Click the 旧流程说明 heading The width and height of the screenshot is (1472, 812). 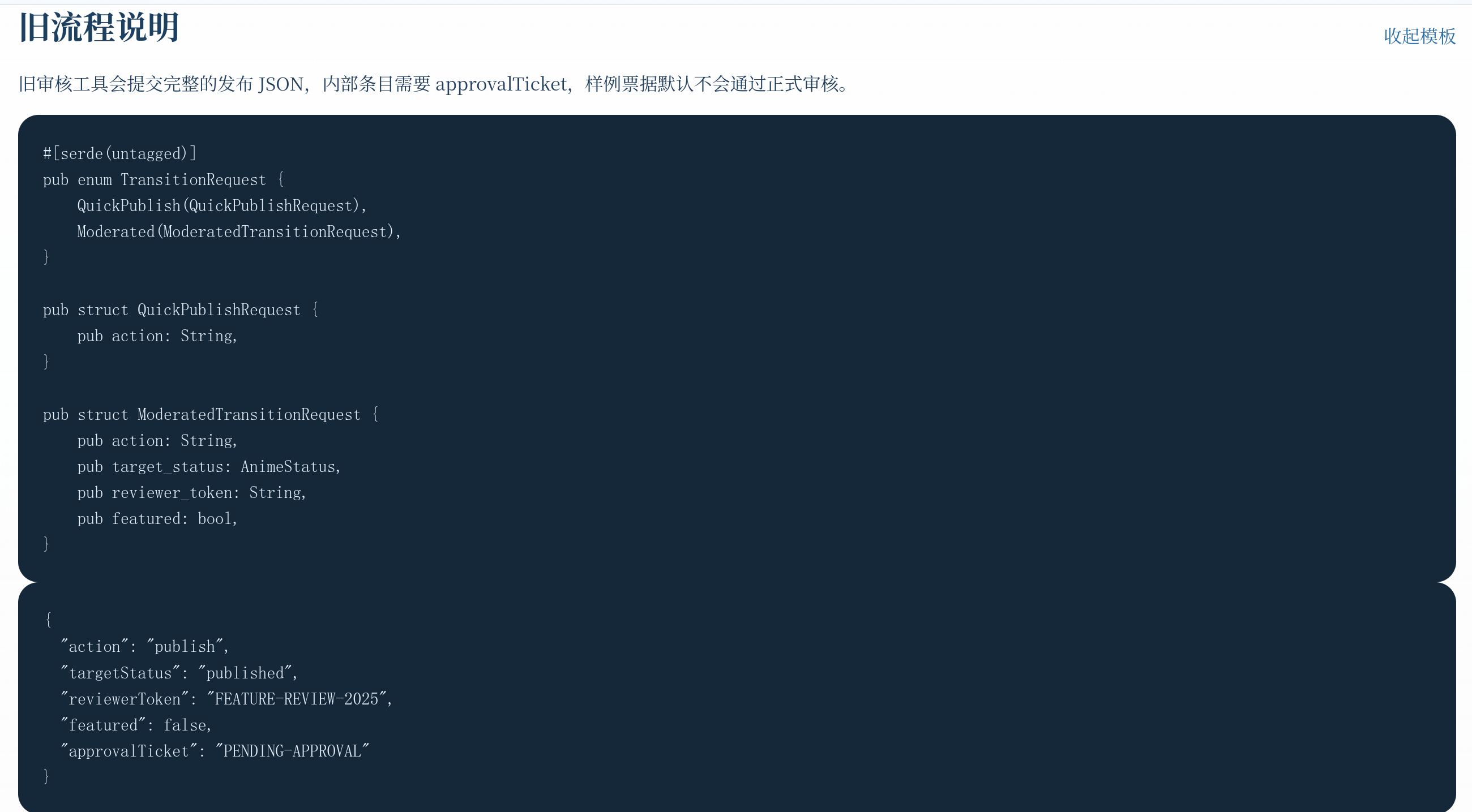(x=100, y=27)
